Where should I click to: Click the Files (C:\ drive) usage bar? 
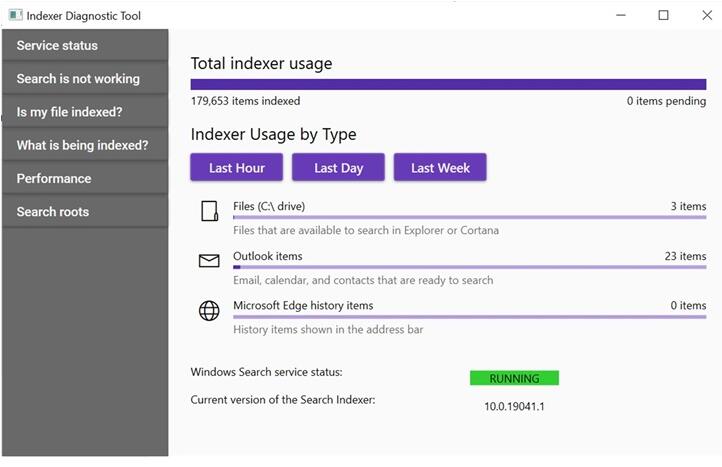coord(470,217)
